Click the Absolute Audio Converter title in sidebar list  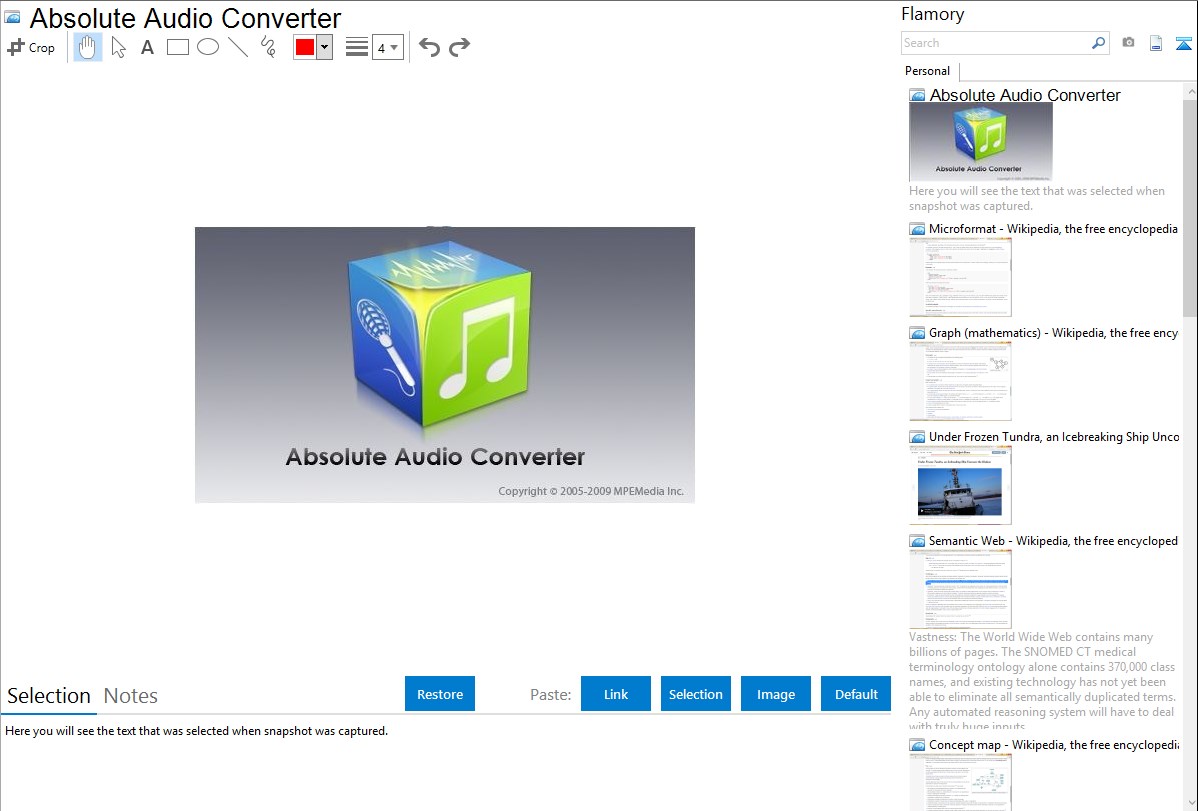[1025, 95]
